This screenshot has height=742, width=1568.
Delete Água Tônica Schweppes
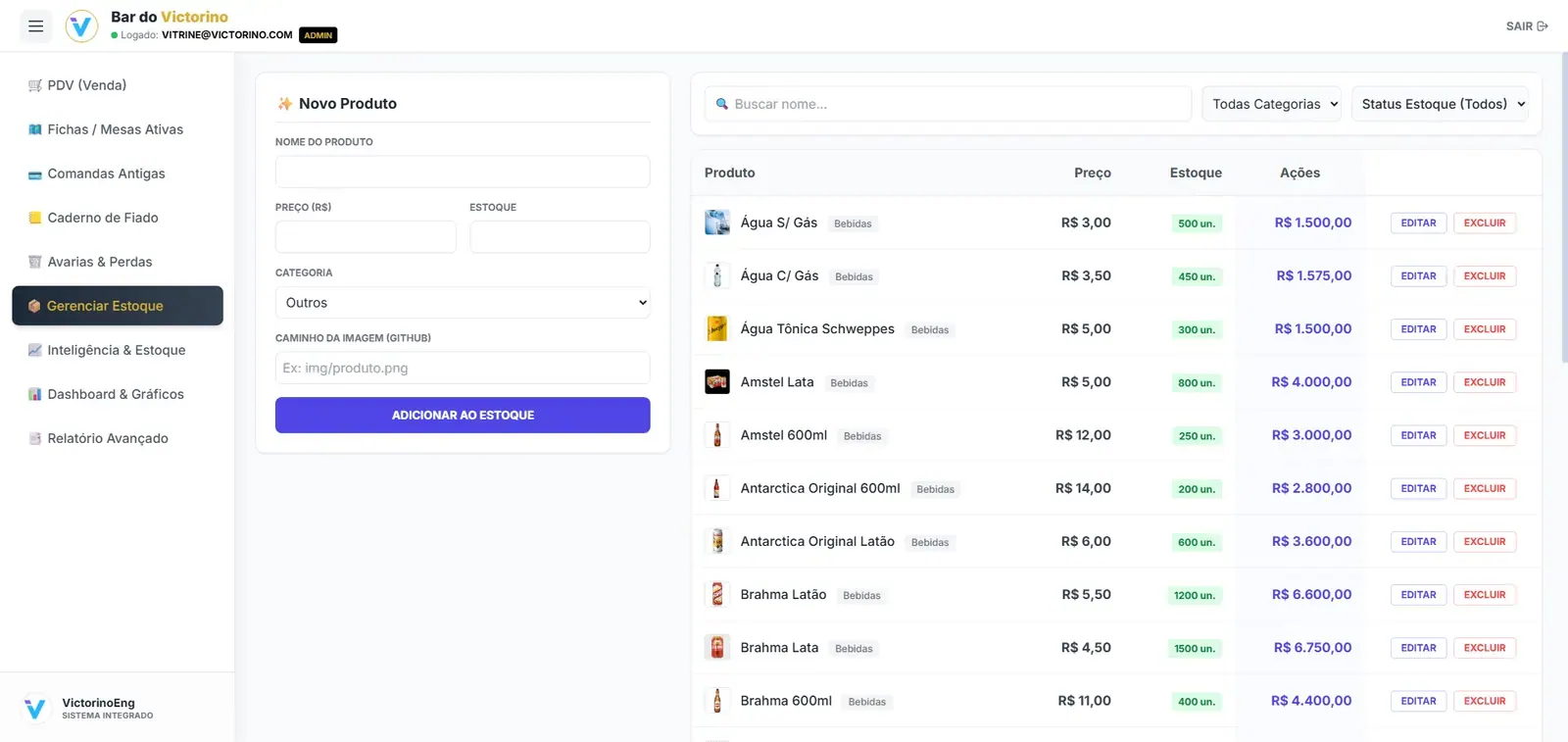1485,328
